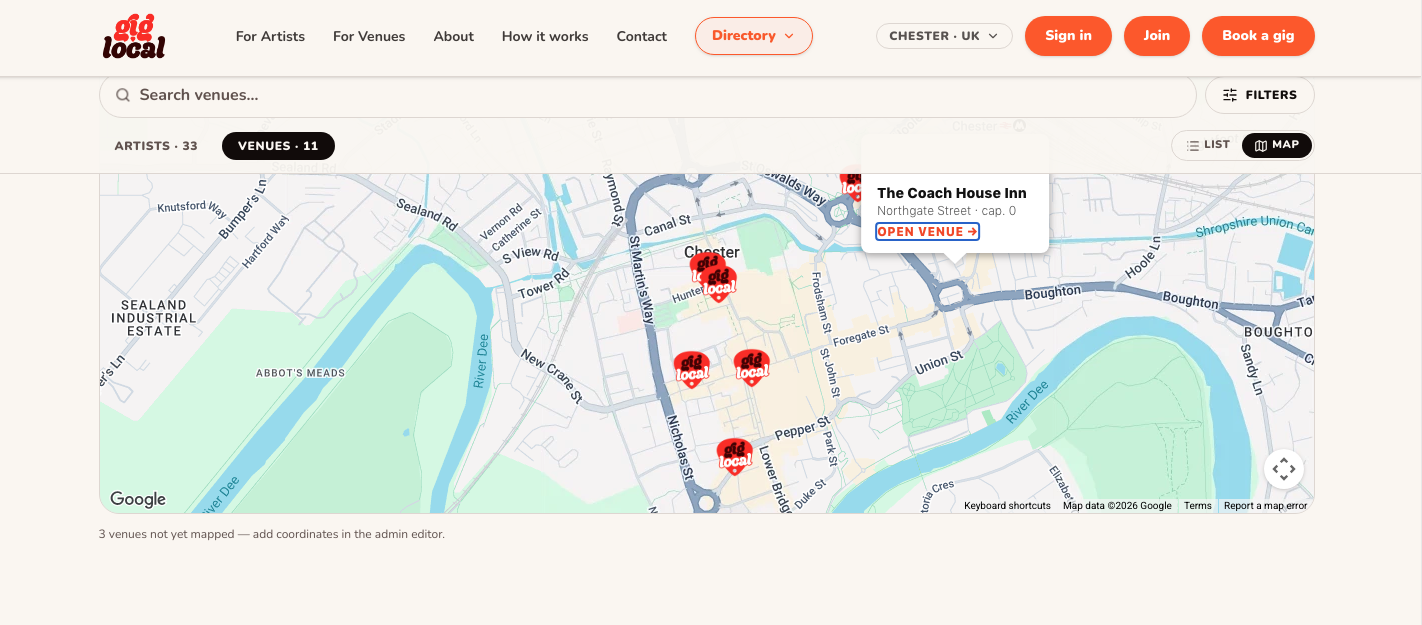Click the gig local logo

point(134,36)
